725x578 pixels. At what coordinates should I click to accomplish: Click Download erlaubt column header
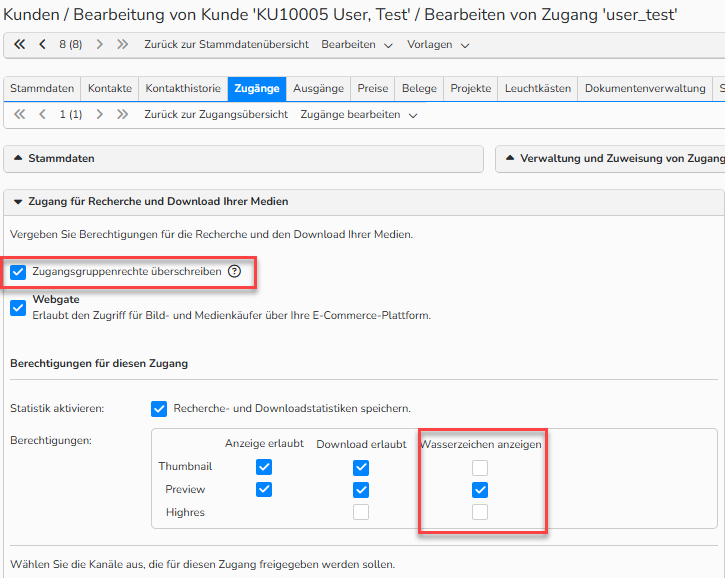362,444
